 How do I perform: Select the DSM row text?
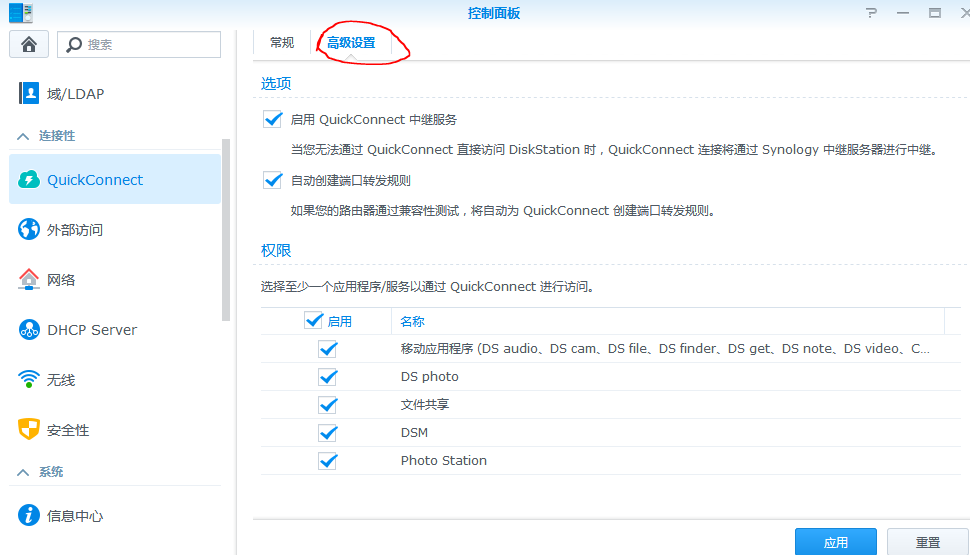point(414,432)
